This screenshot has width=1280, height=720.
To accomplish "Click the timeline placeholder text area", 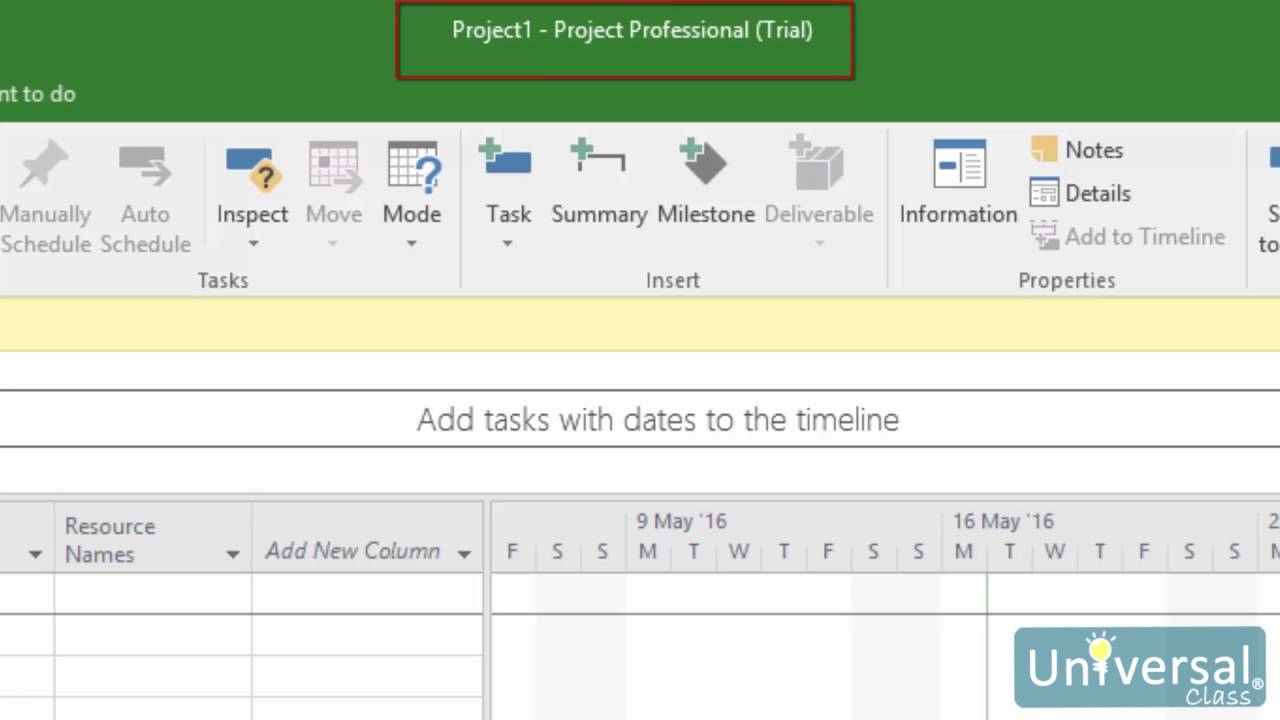I will (x=658, y=419).
